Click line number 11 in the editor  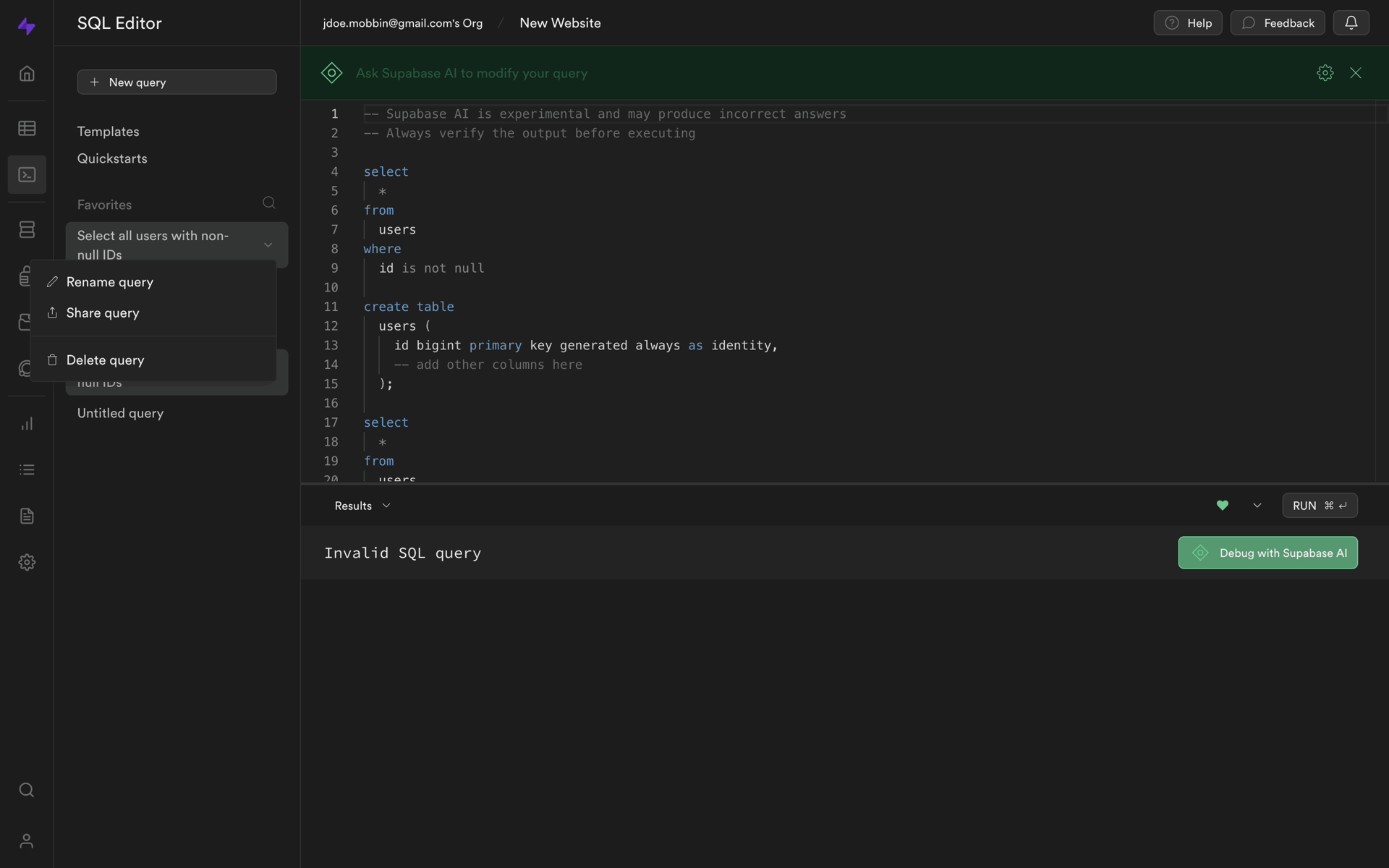pos(331,307)
